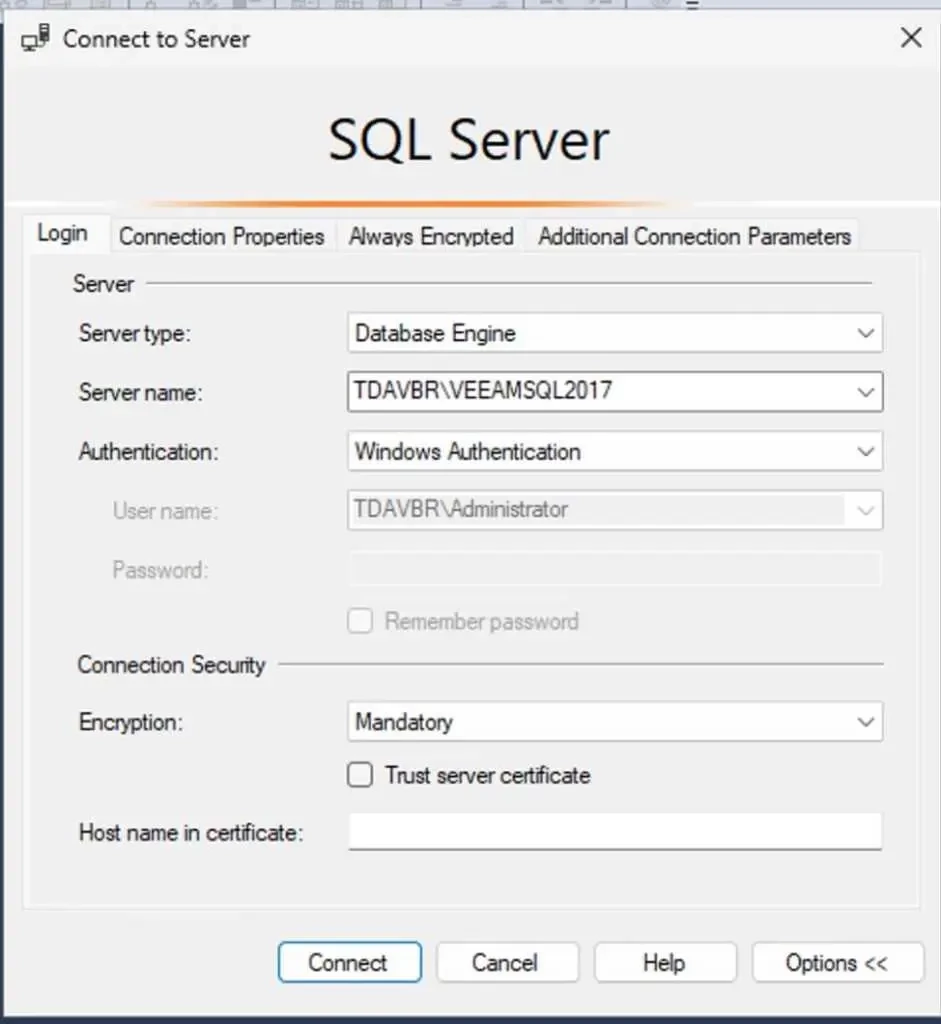941x1024 pixels.
Task: Select the Login tab
Action: click(x=63, y=233)
